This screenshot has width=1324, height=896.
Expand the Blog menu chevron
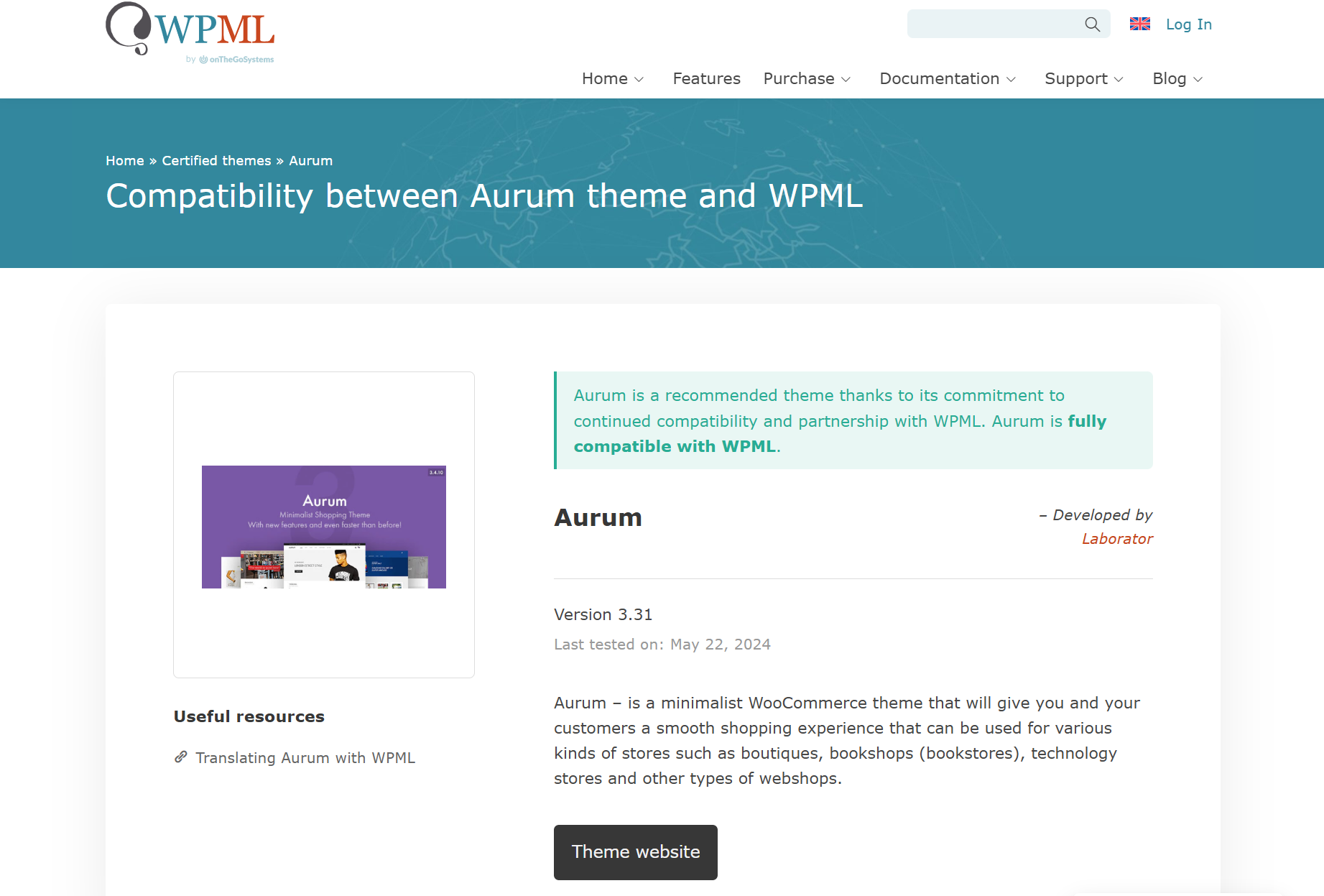point(1198,80)
